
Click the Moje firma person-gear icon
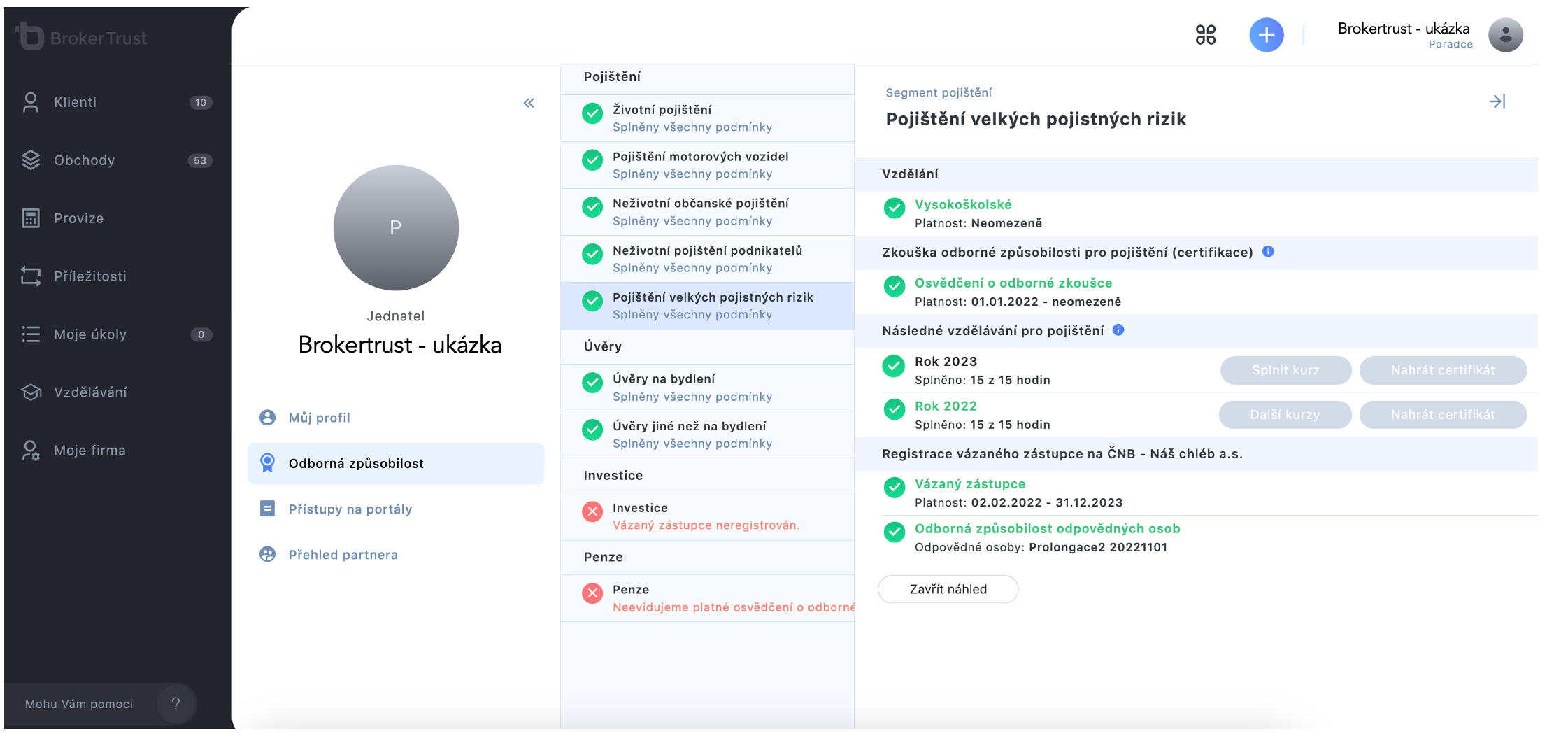pos(31,451)
